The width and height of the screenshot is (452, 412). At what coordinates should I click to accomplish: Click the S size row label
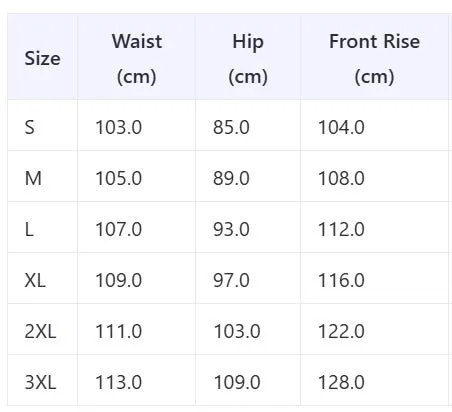(x=30, y=127)
